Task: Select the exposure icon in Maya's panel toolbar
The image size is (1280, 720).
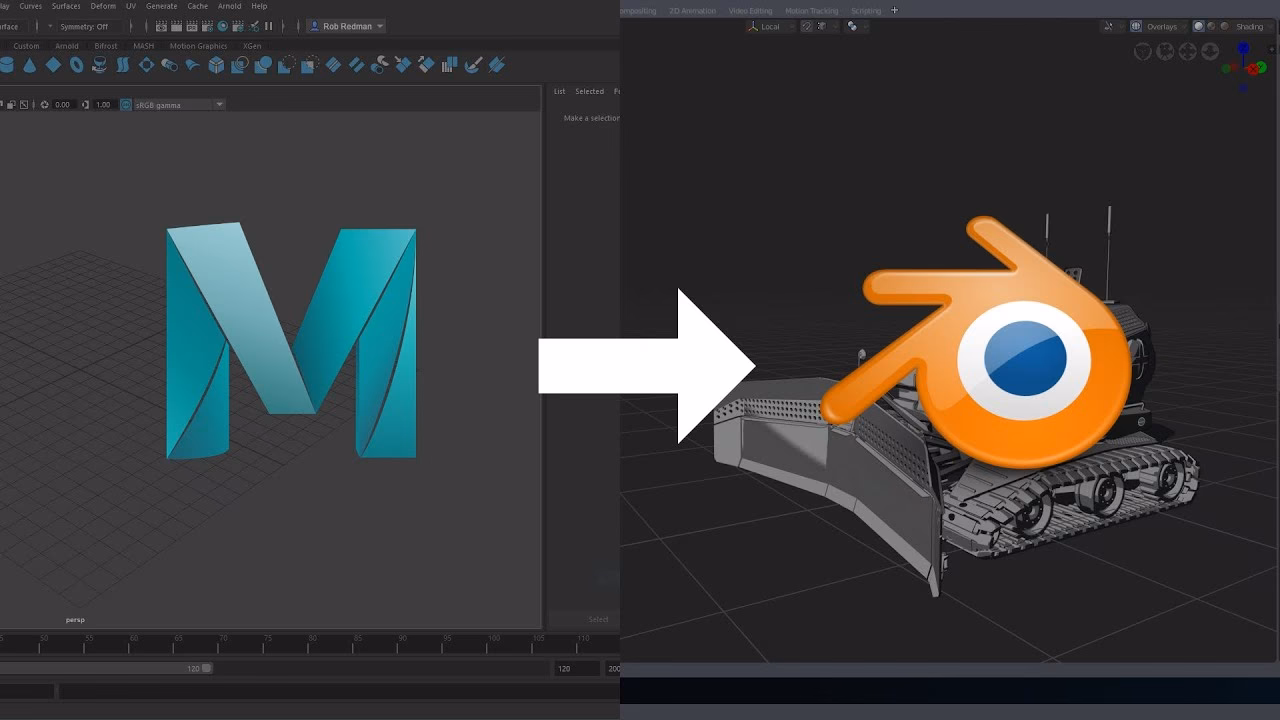Action: [45, 104]
